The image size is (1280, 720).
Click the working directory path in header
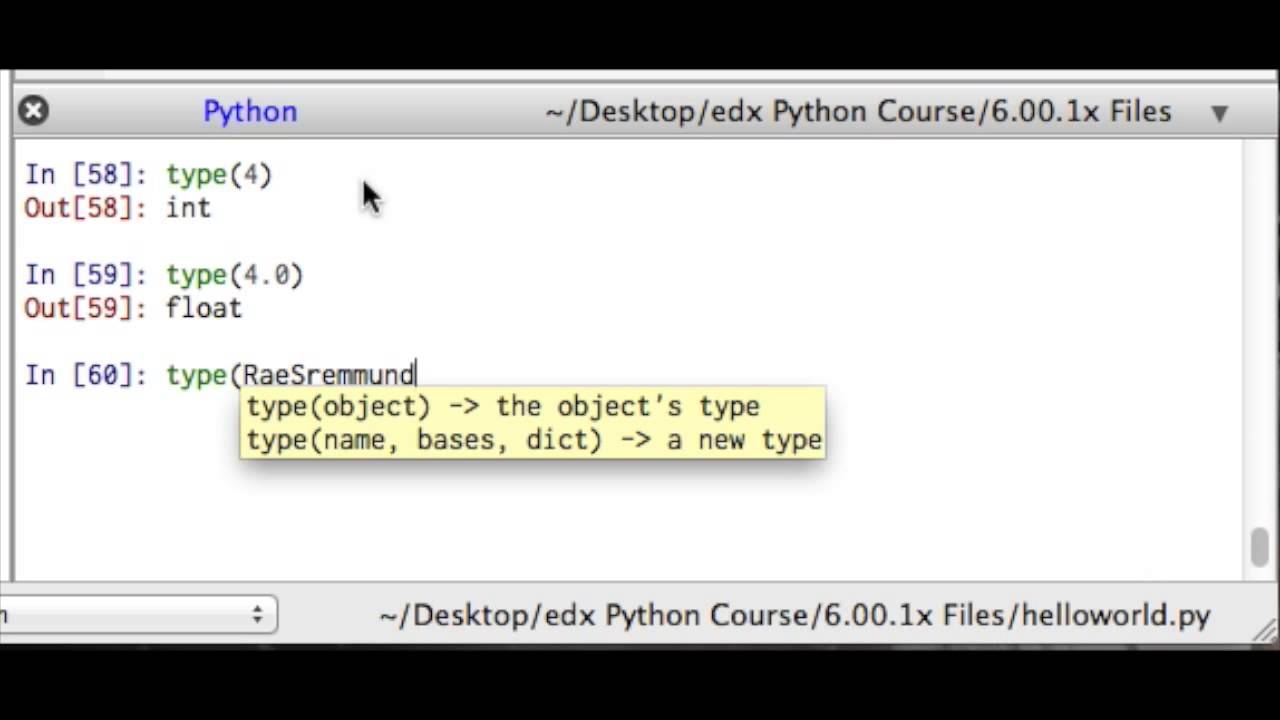[x=858, y=111]
